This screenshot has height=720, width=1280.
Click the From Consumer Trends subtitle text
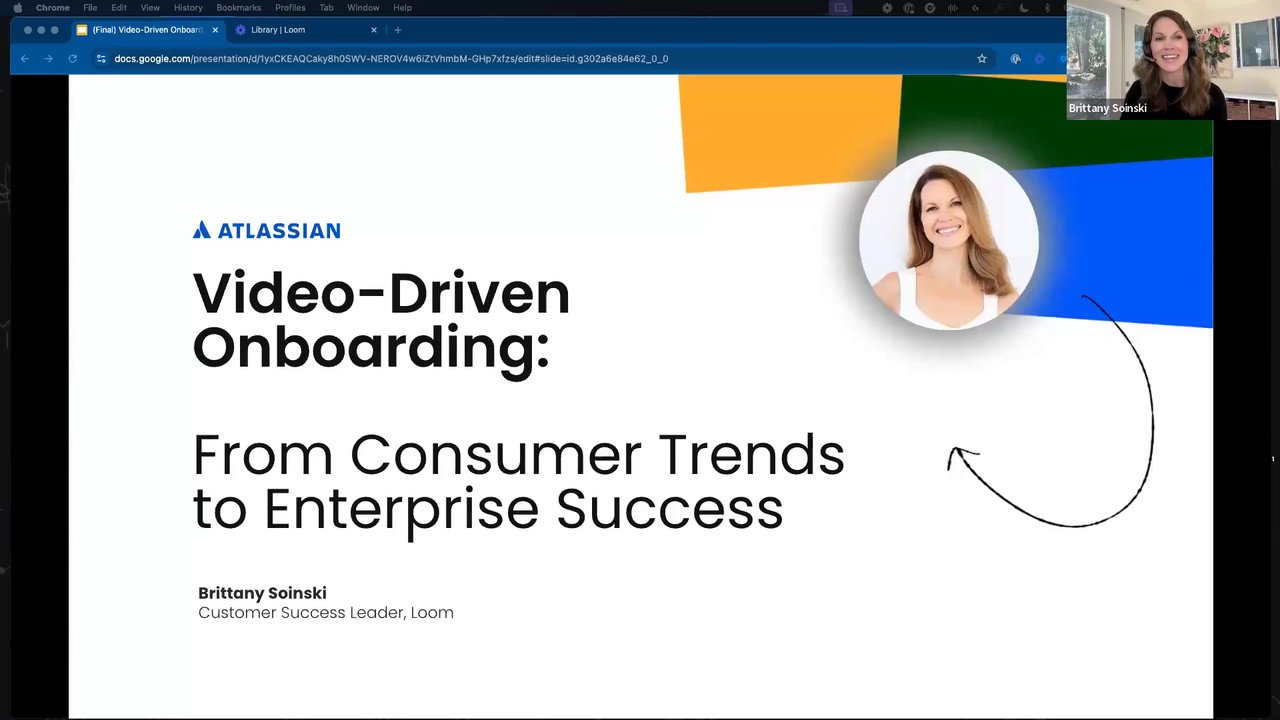[518, 481]
